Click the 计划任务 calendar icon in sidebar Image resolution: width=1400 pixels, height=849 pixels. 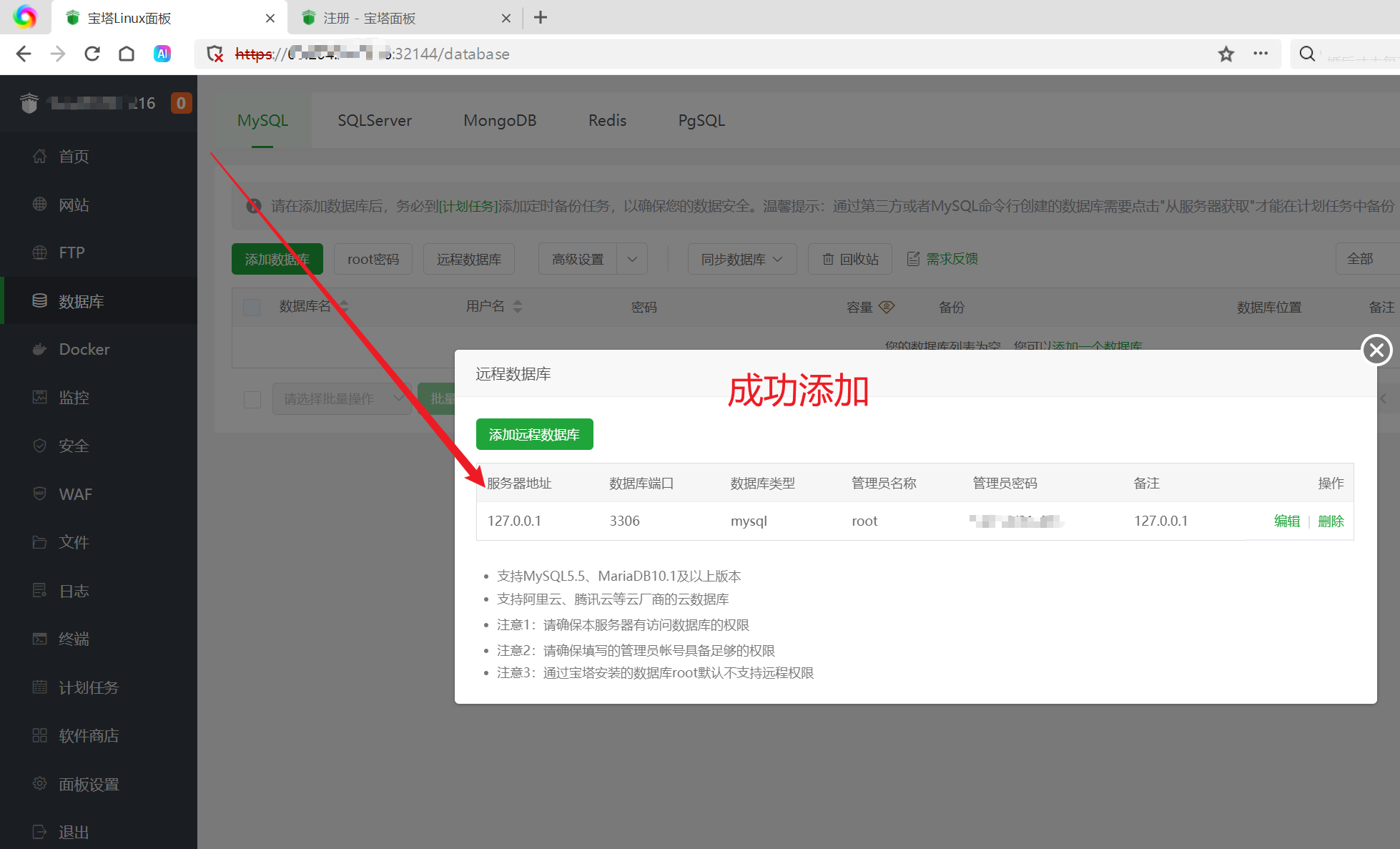(40, 687)
